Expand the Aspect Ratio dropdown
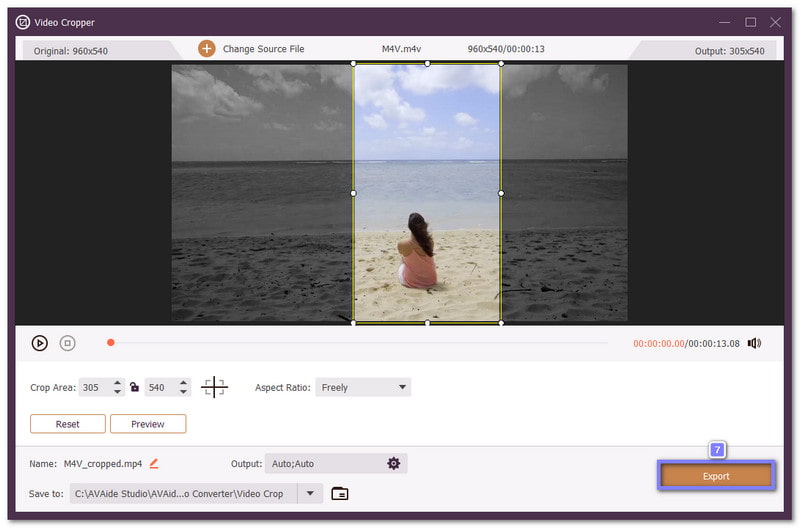 [x=403, y=387]
